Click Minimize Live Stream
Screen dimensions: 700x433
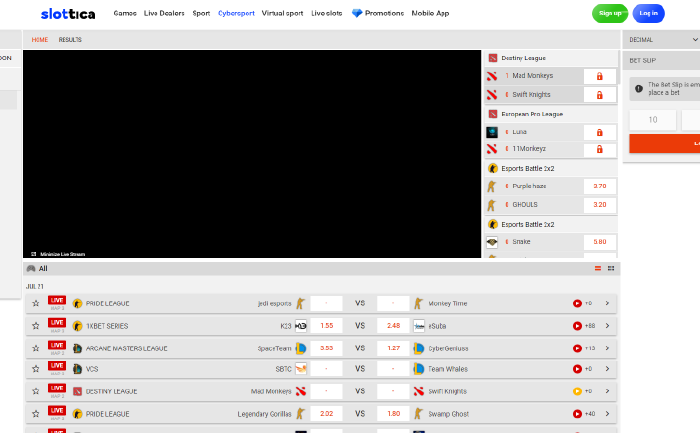tap(58, 254)
